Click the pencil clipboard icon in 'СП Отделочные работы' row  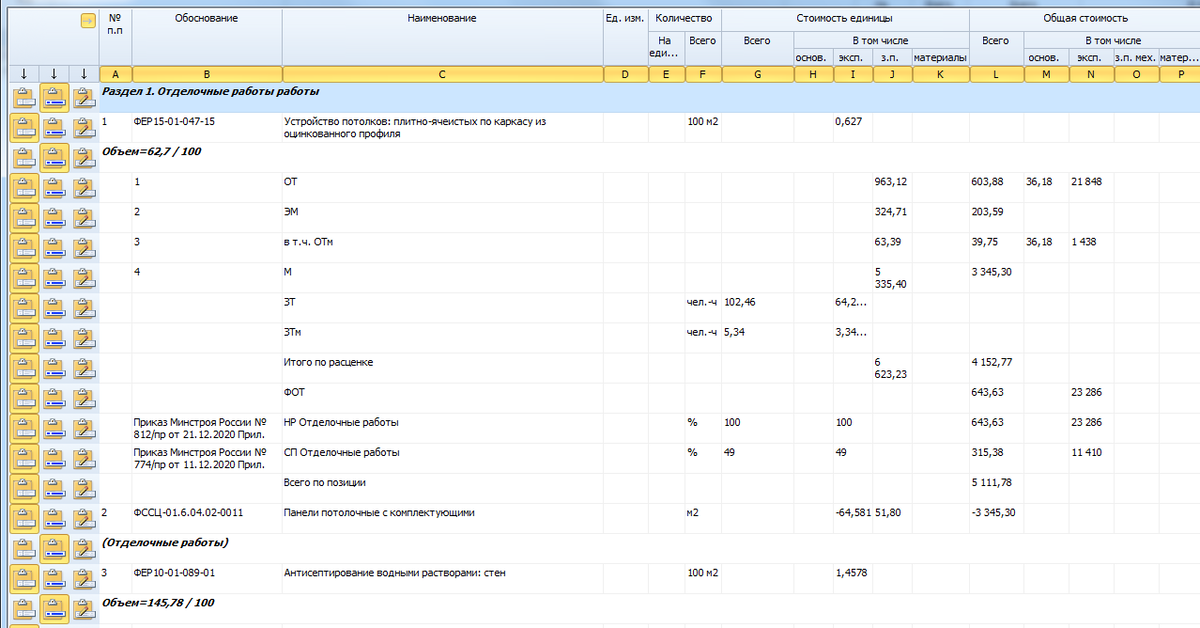tap(84, 458)
